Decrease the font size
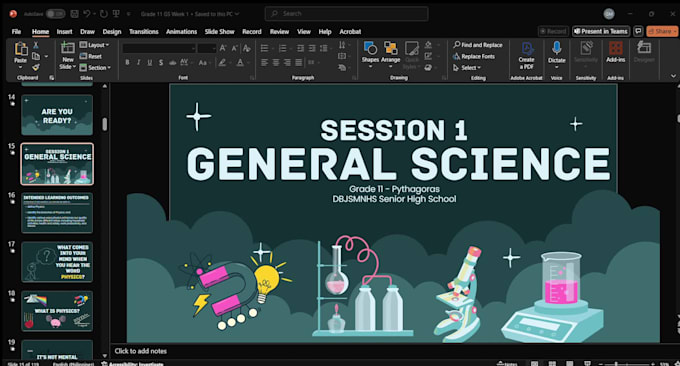This screenshot has width=680, height=366. coord(235,48)
